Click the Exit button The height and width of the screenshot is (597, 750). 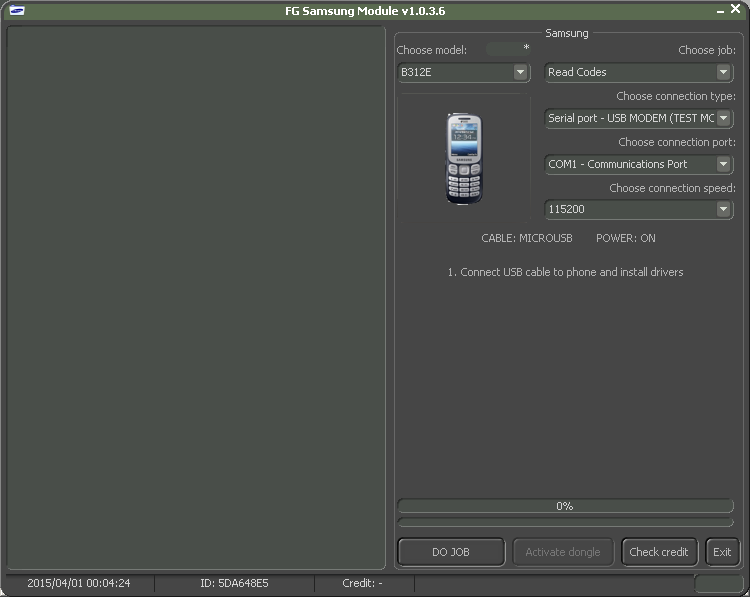click(721, 552)
